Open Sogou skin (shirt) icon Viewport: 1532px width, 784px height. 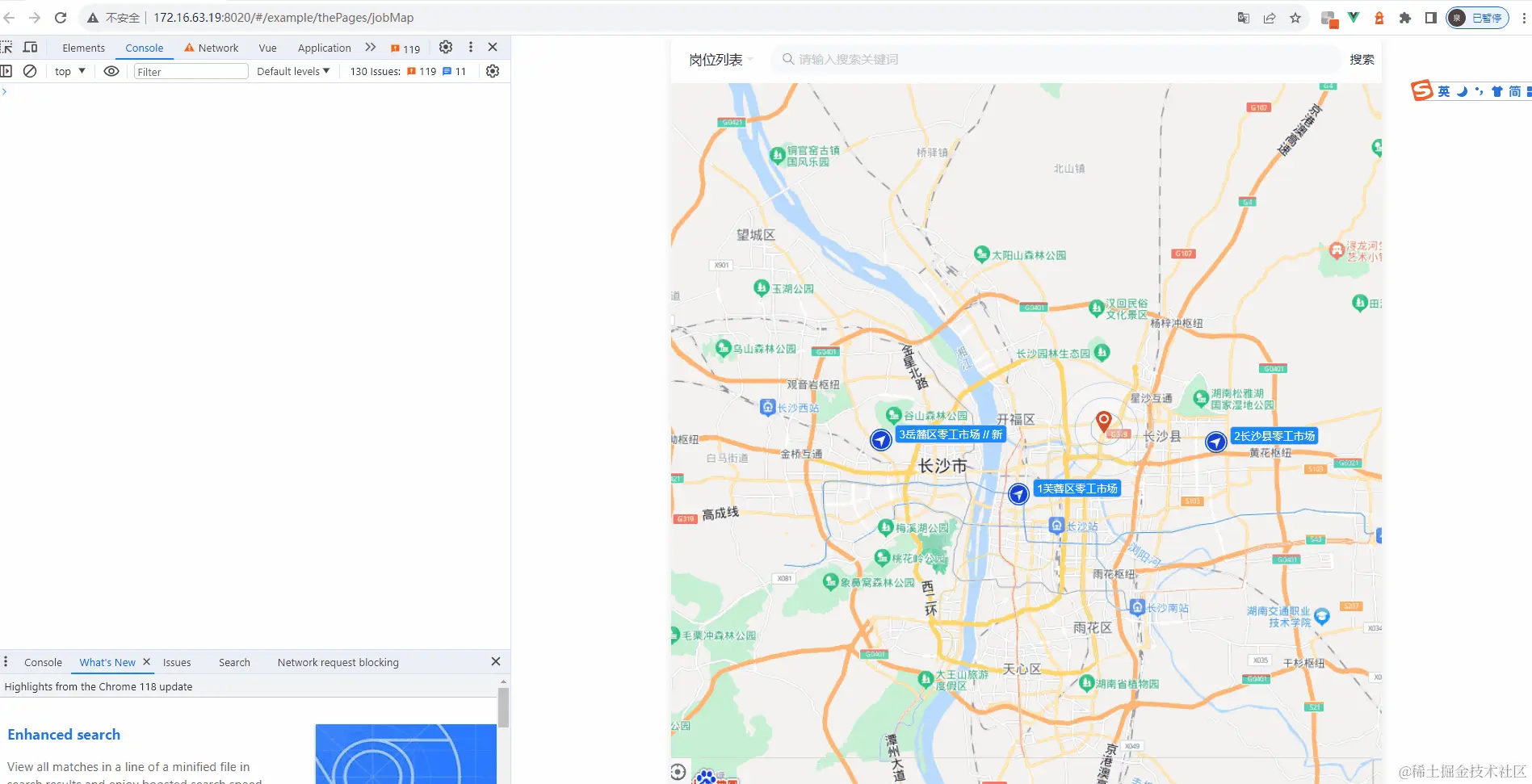(x=1496, y=91)
